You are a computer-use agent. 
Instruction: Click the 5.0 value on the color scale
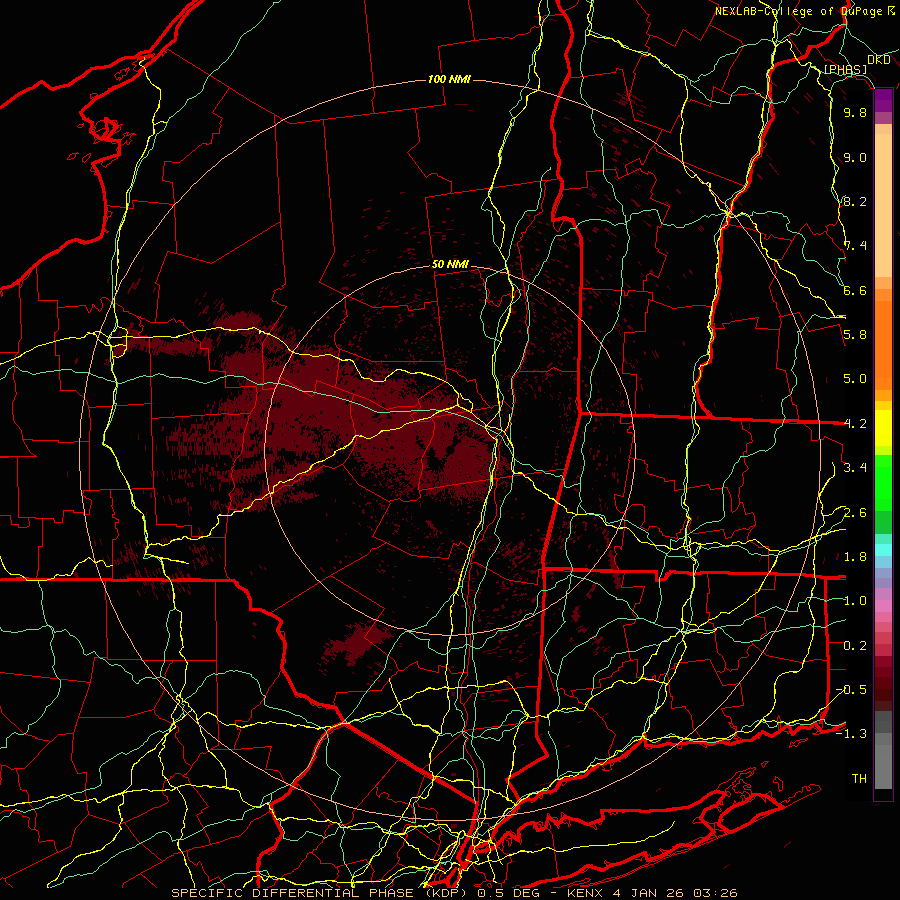coord(855,379)
